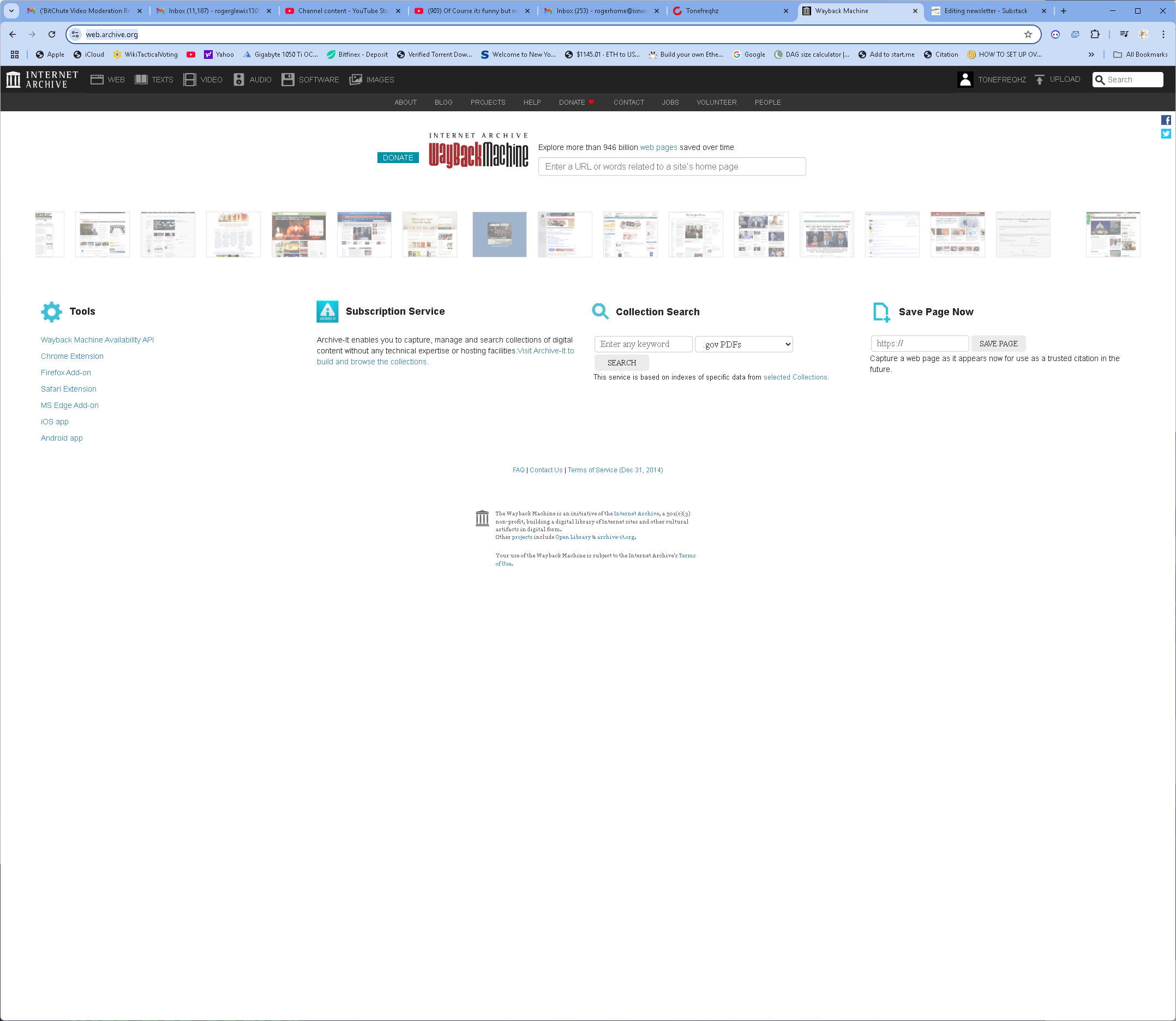Viewport: 1176px width, 1021px height.
Task: Open Wayback Machine Availability API link
Action: pos(98,340)
